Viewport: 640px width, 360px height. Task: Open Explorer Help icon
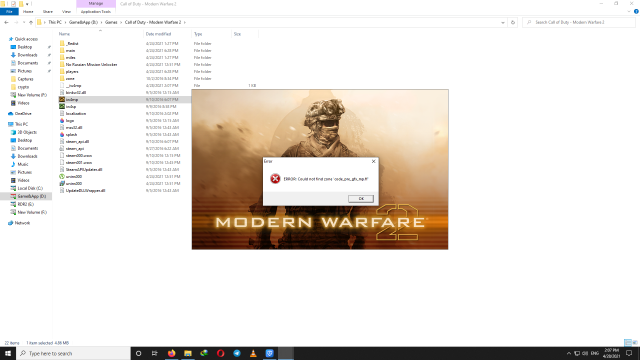(636, 11)
